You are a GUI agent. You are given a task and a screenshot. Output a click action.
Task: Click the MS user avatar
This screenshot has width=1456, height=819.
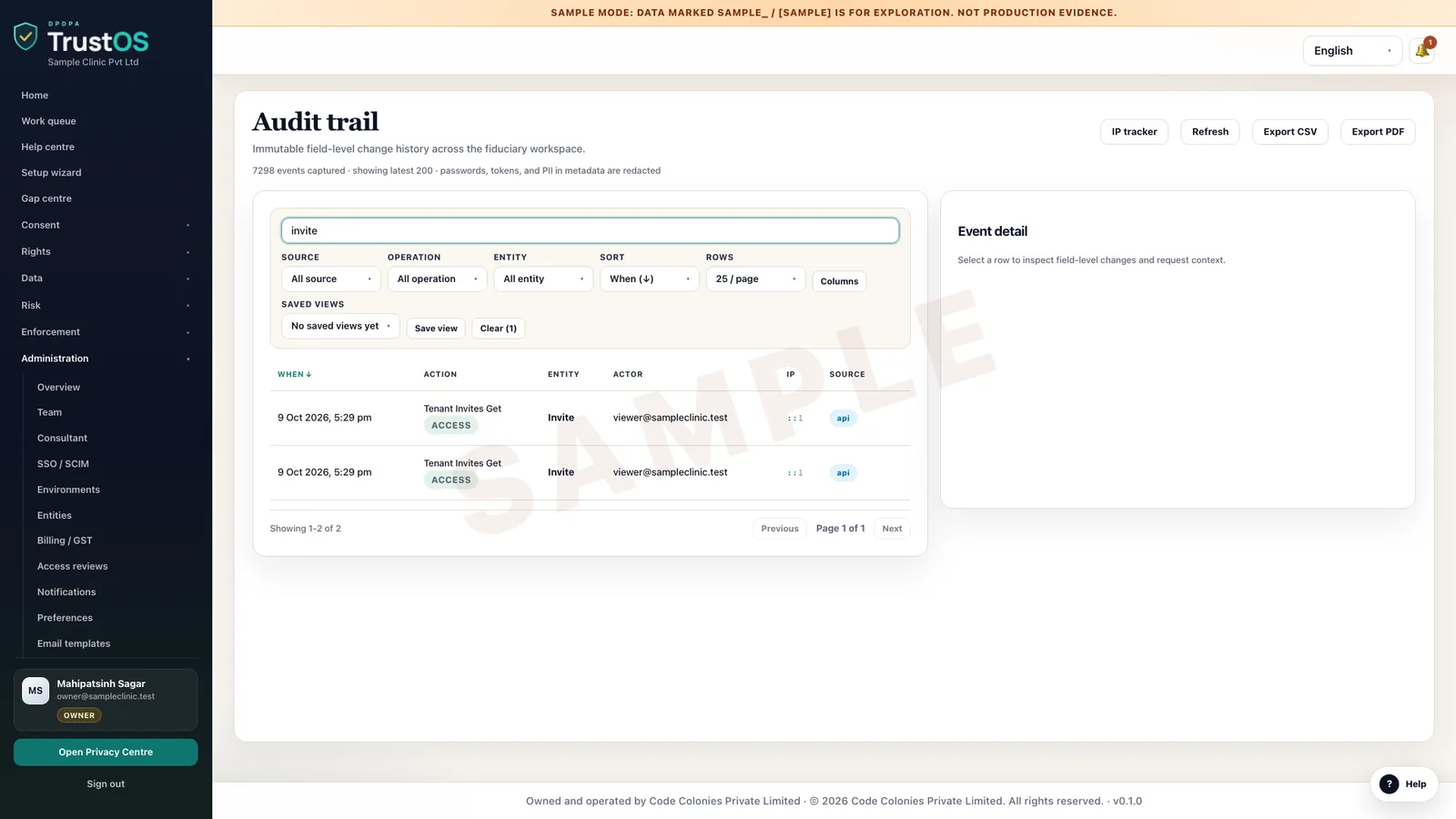(x=35, y=691)
